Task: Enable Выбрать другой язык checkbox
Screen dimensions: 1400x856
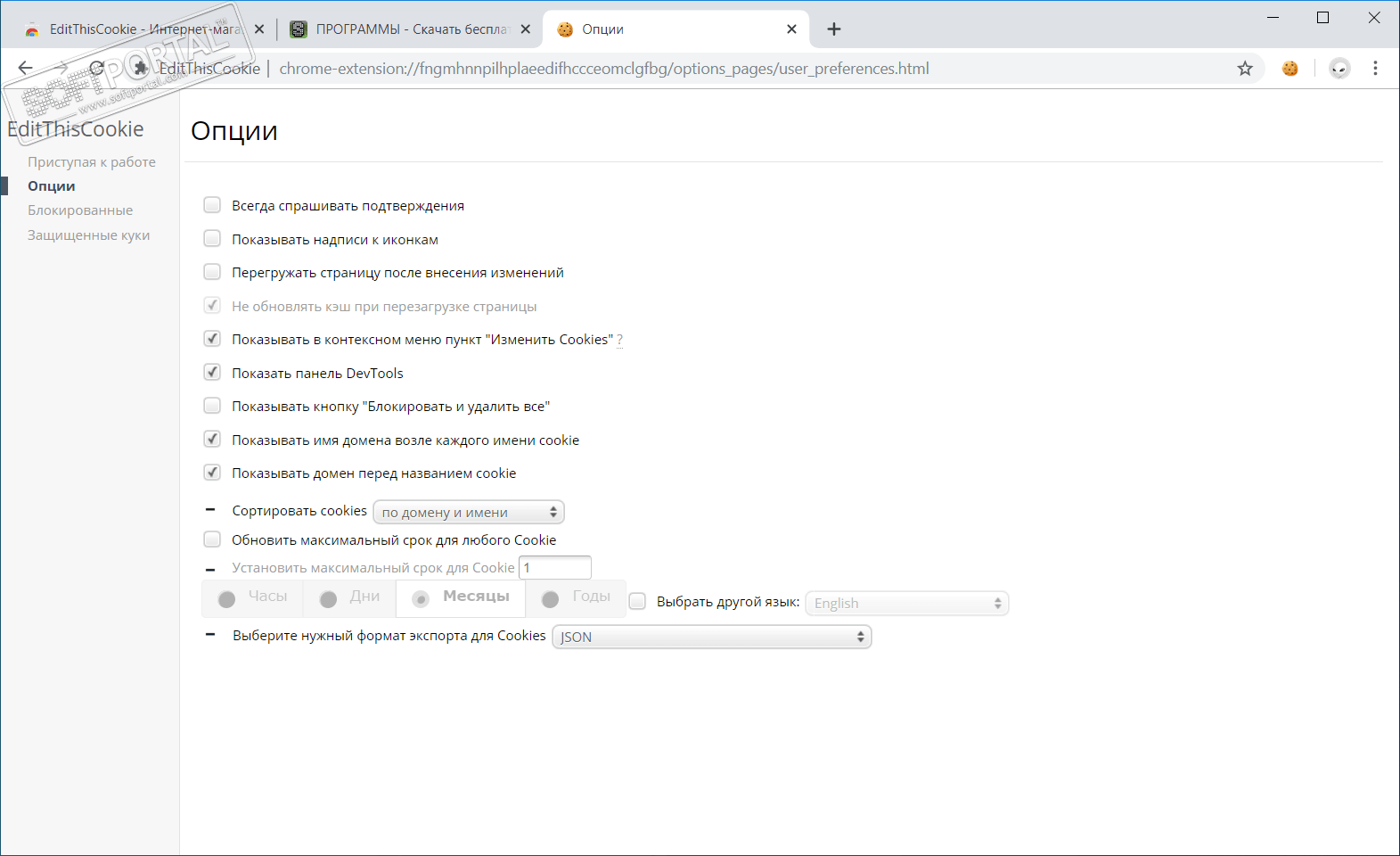Action: (637, 601)
